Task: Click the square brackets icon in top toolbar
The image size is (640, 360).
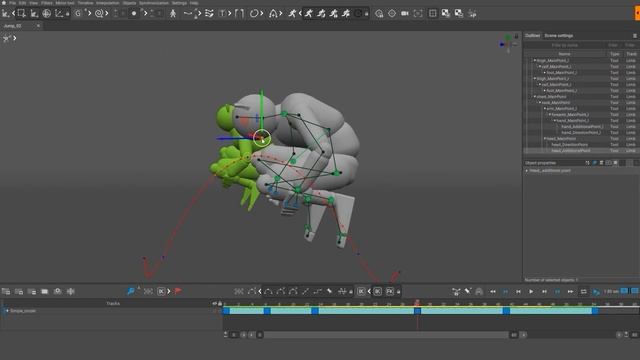Action: click(240, 13)
